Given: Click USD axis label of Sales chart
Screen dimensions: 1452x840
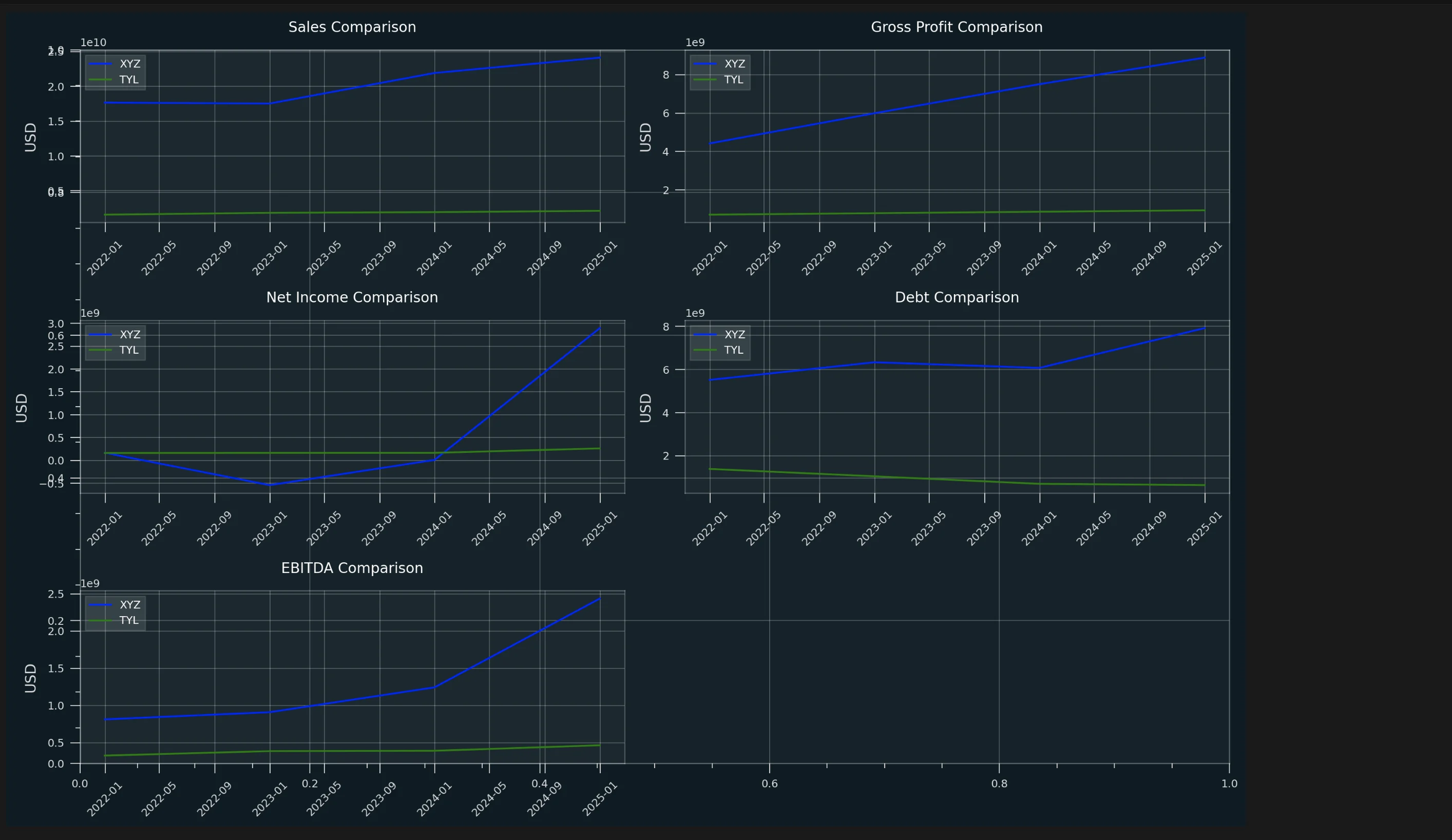Looking at the screenshot, I should pyautogui.click(x=30, y=137).
